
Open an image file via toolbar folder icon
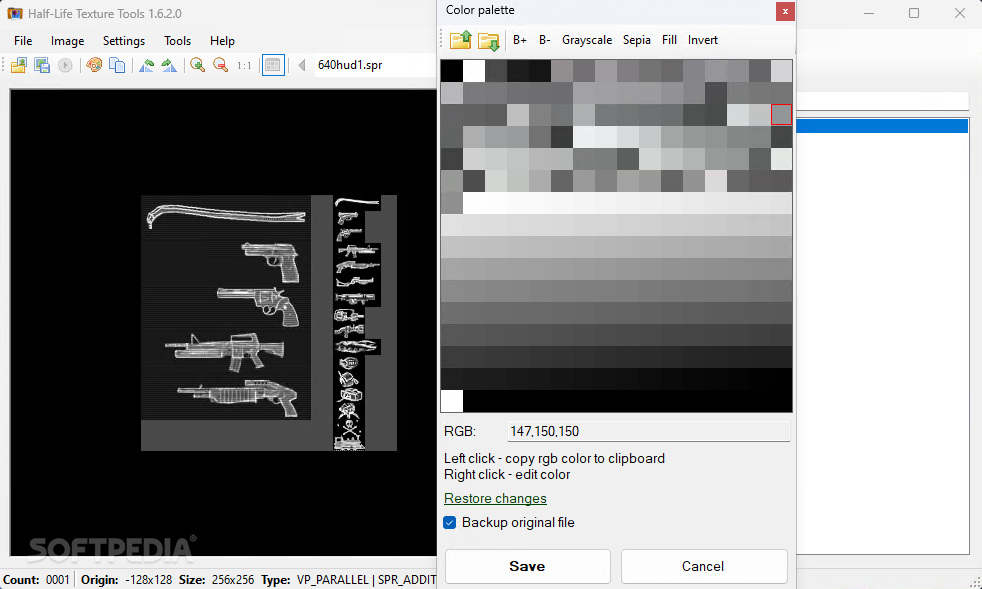(19, 65)
